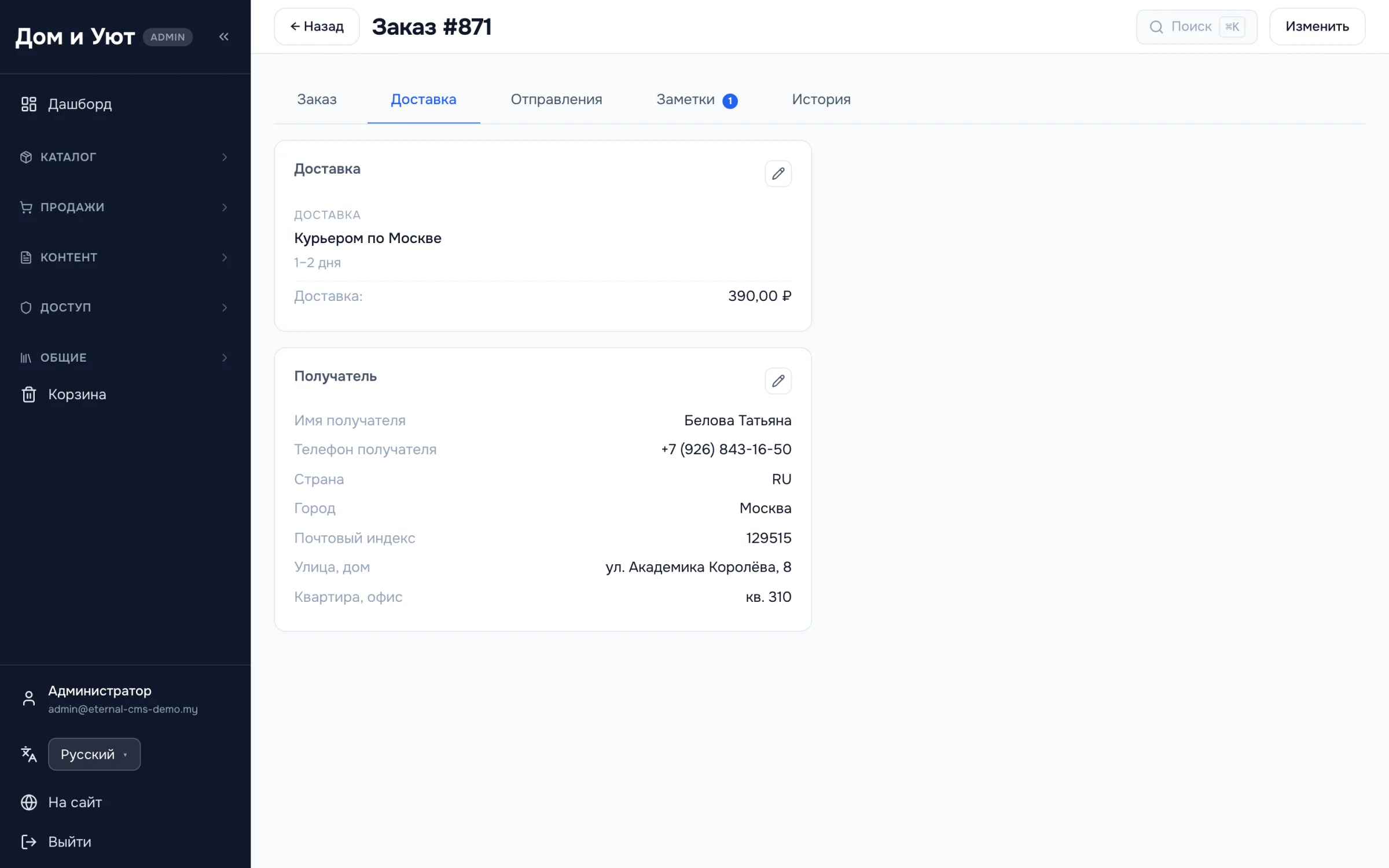Edit the Доставка card with the pencil icon
Viewport: 1389px width, 868px height.
pos(778,174)
